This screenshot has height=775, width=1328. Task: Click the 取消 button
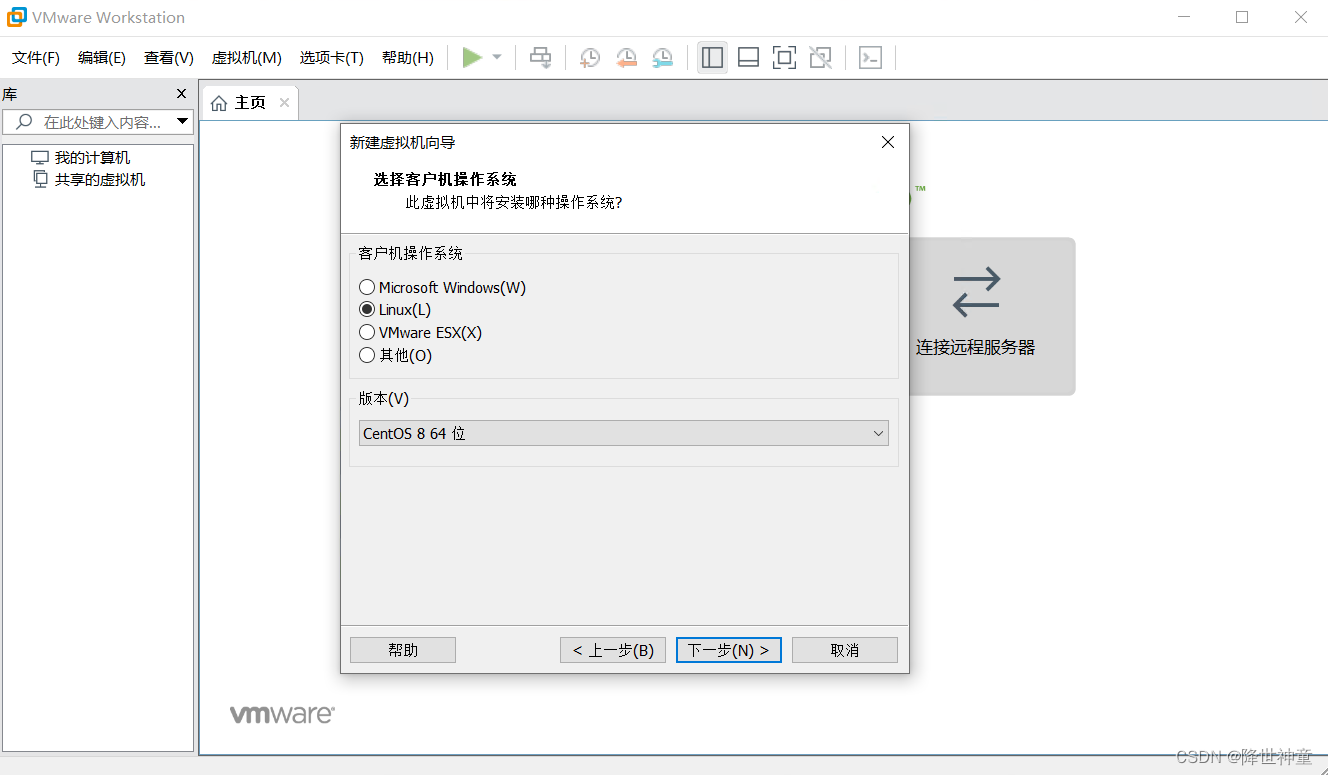click(x=845, y=650)
